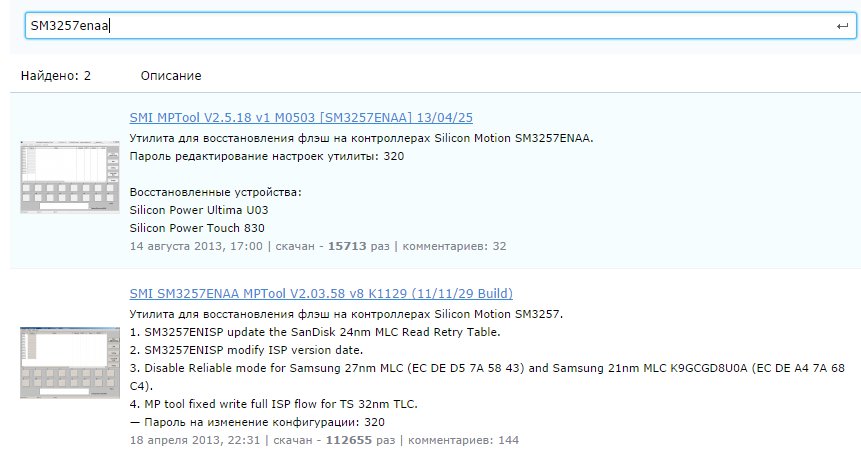Viewport: 861px width, 457px height.
Task: Click 'Silicon Power Ultima U03' line
Action: pos(199,210)
